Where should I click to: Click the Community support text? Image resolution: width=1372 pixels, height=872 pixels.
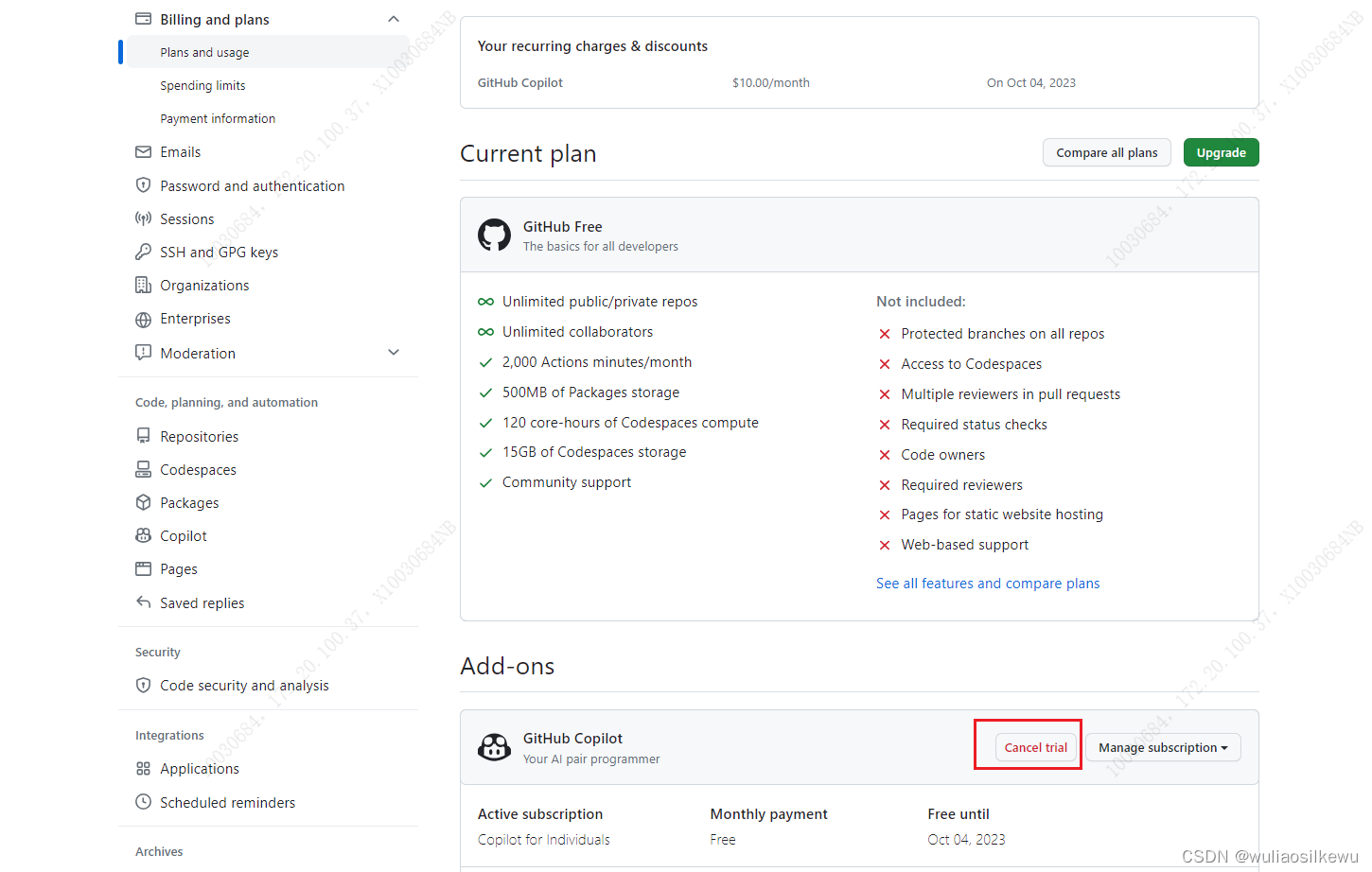567,481
